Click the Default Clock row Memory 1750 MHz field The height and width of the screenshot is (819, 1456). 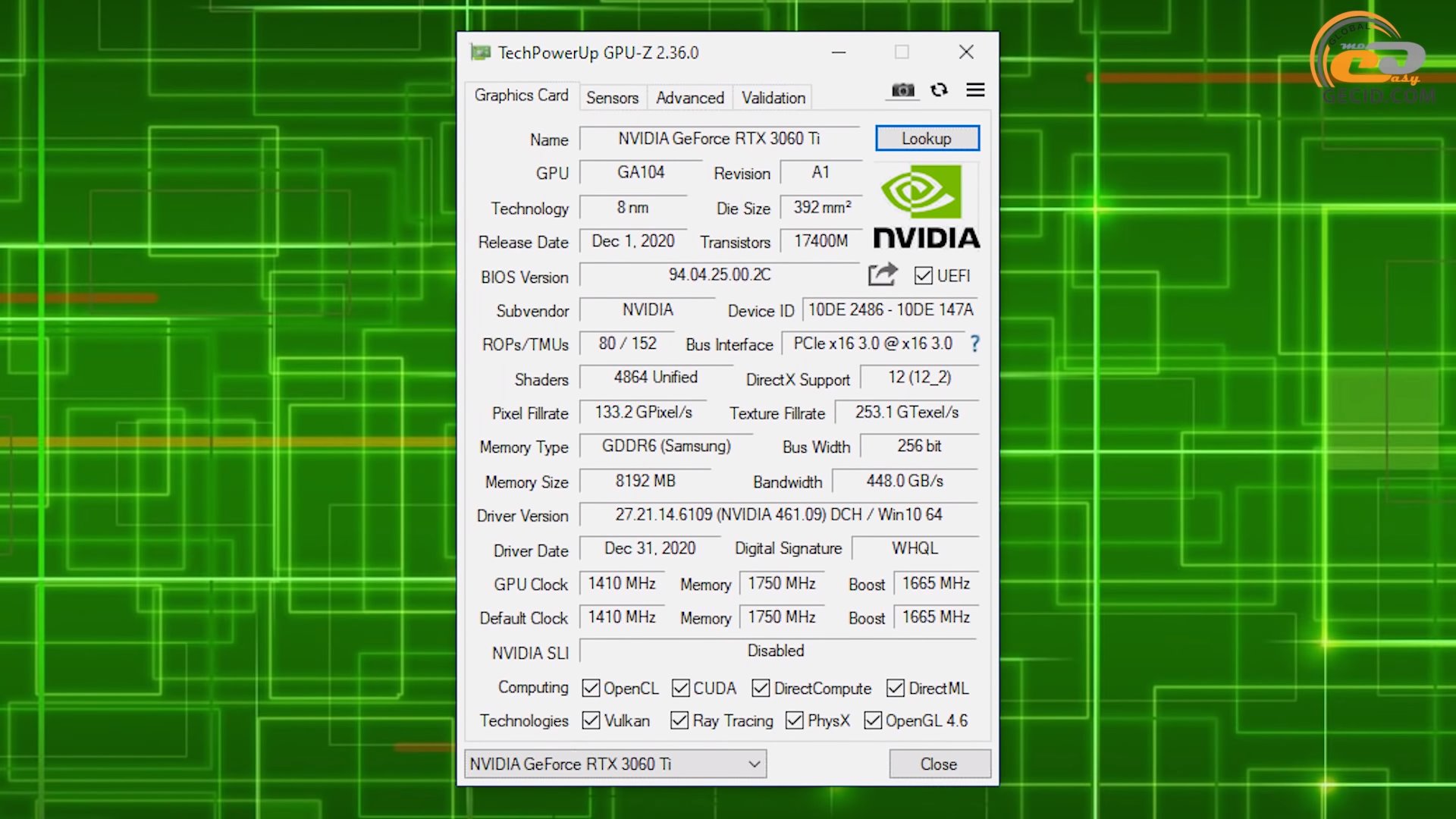pyautogui.click(x=782, y=617)
